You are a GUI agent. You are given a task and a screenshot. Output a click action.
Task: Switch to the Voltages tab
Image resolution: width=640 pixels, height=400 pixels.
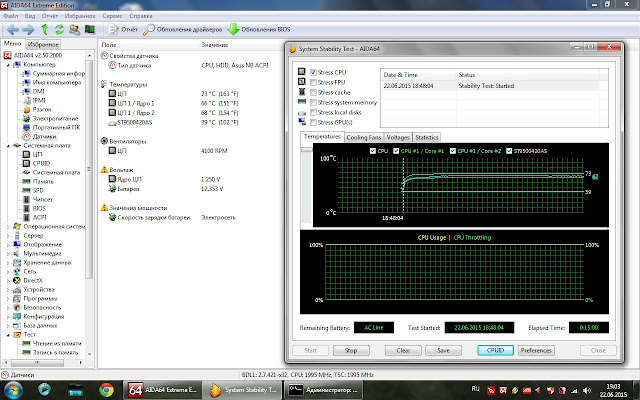398,137
